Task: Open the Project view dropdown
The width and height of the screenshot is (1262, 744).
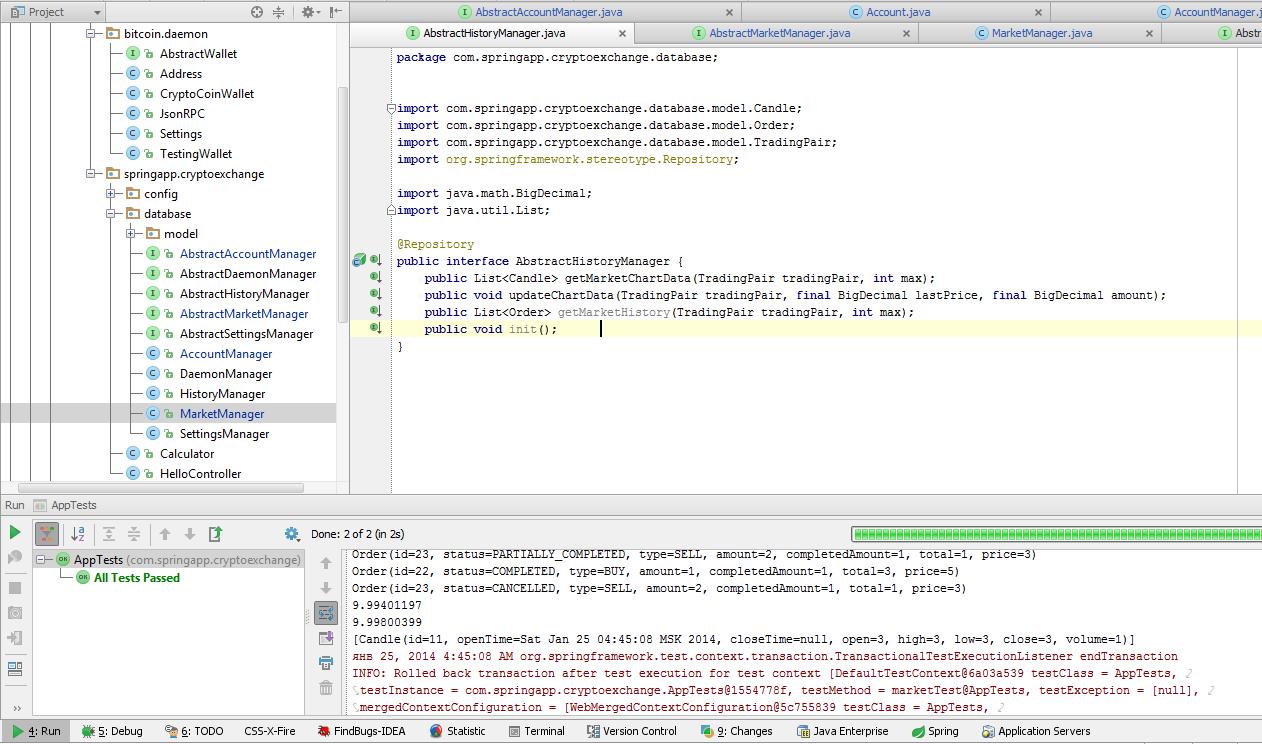Action: (x=96, y=12)
